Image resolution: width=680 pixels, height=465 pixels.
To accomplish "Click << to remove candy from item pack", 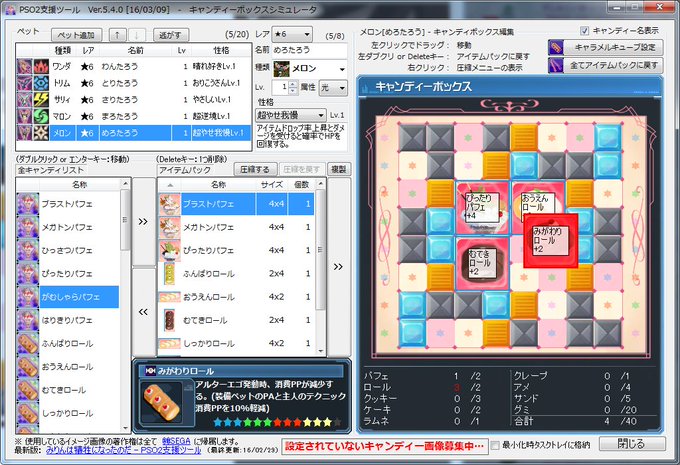I will 143,311.
